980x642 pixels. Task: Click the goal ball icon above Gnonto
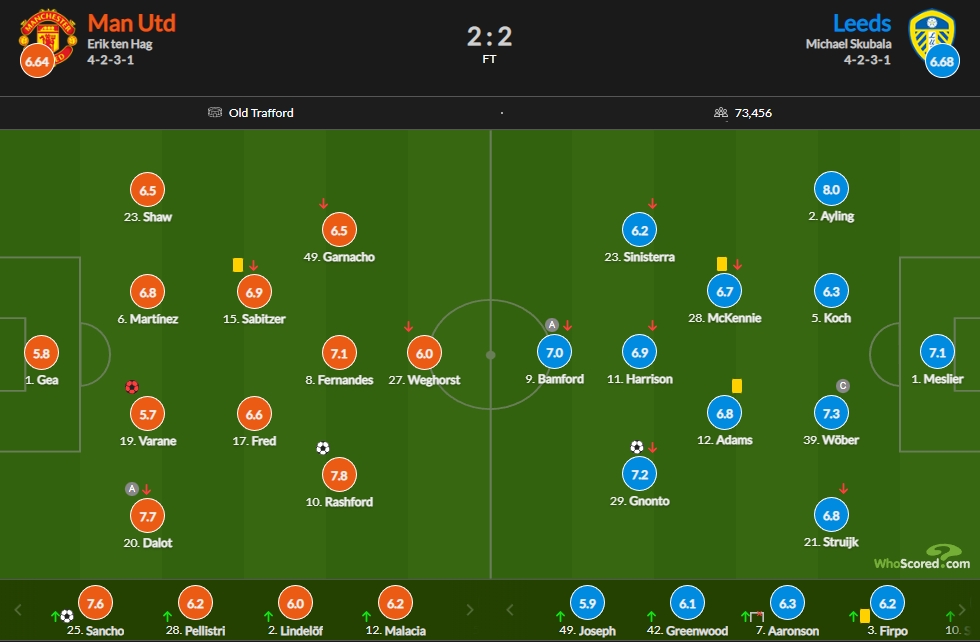click(636, 447)
